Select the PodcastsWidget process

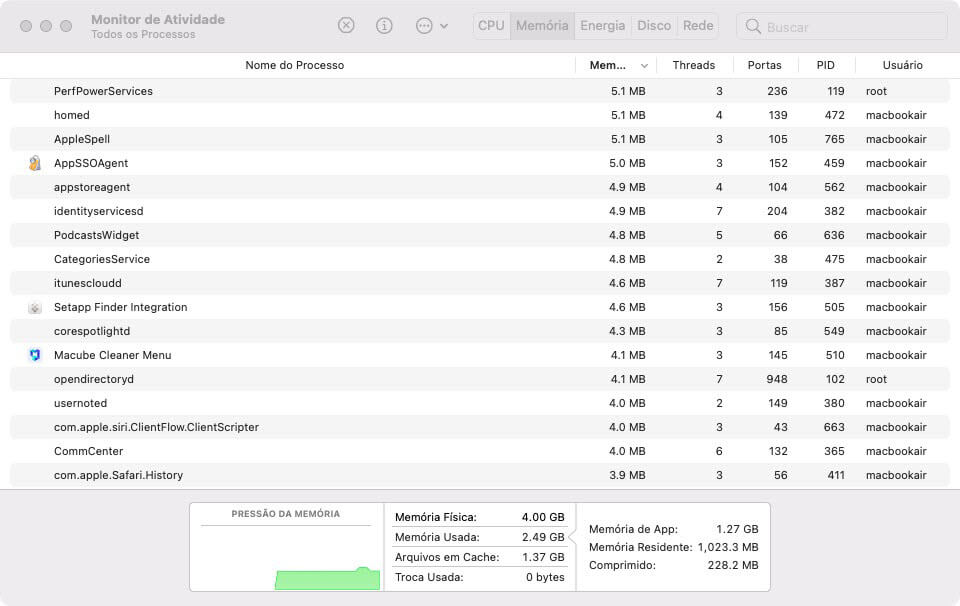(x=479, y=235)
